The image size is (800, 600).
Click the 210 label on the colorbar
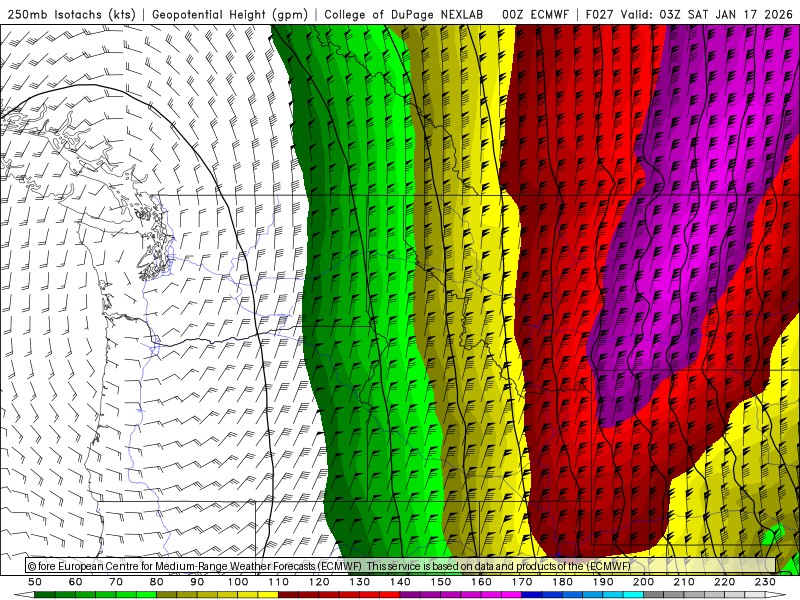pos(684,582)
